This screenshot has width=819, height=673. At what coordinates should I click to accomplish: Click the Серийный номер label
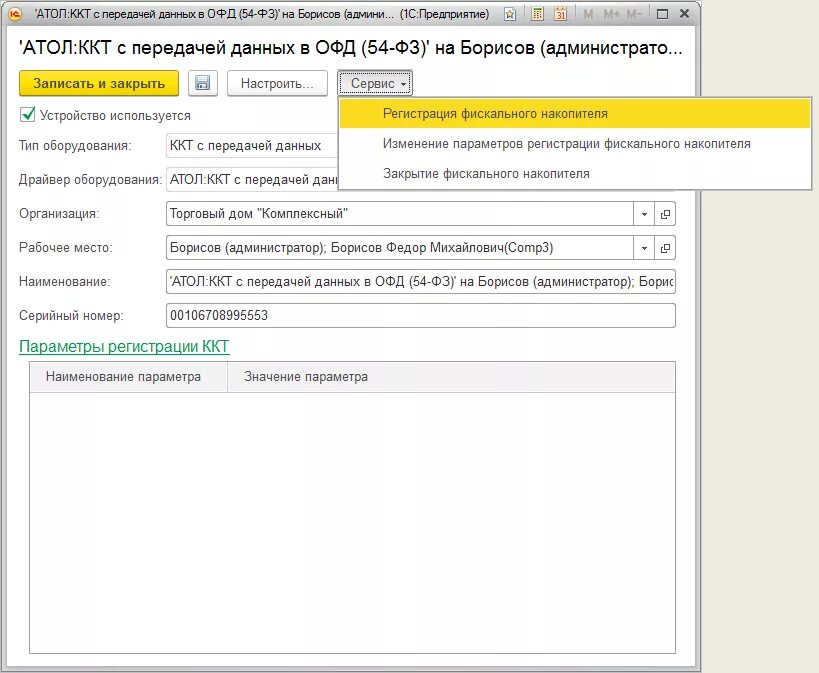(x=71, y=316)
